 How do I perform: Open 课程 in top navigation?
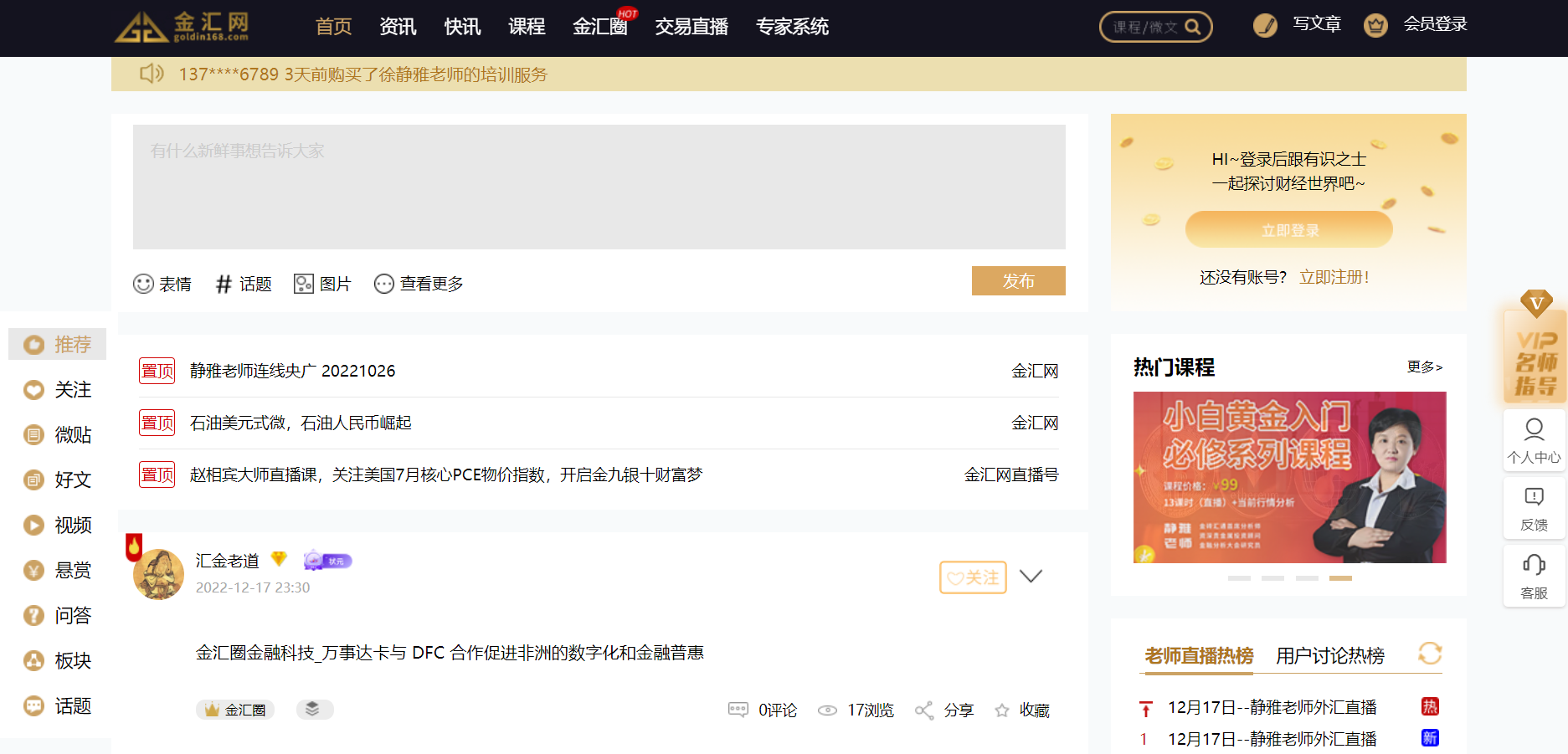point(527,27)
